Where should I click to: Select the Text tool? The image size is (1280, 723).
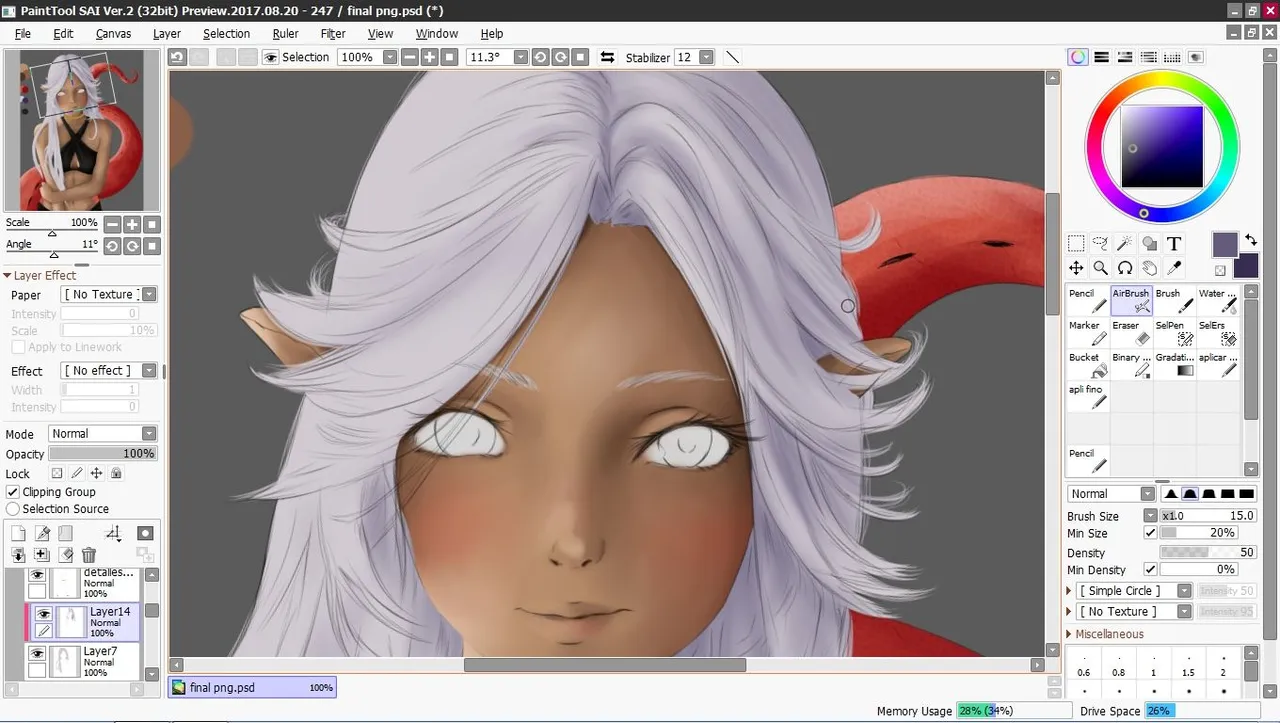tap(1174, 243)
